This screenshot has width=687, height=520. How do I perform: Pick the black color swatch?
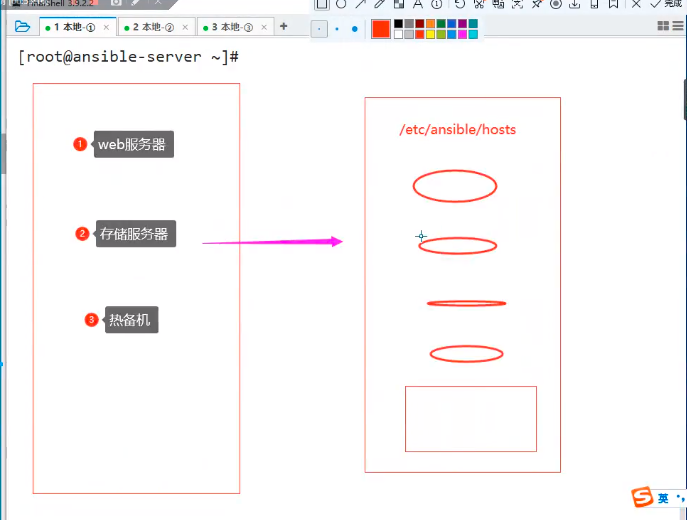coord(398,24)
